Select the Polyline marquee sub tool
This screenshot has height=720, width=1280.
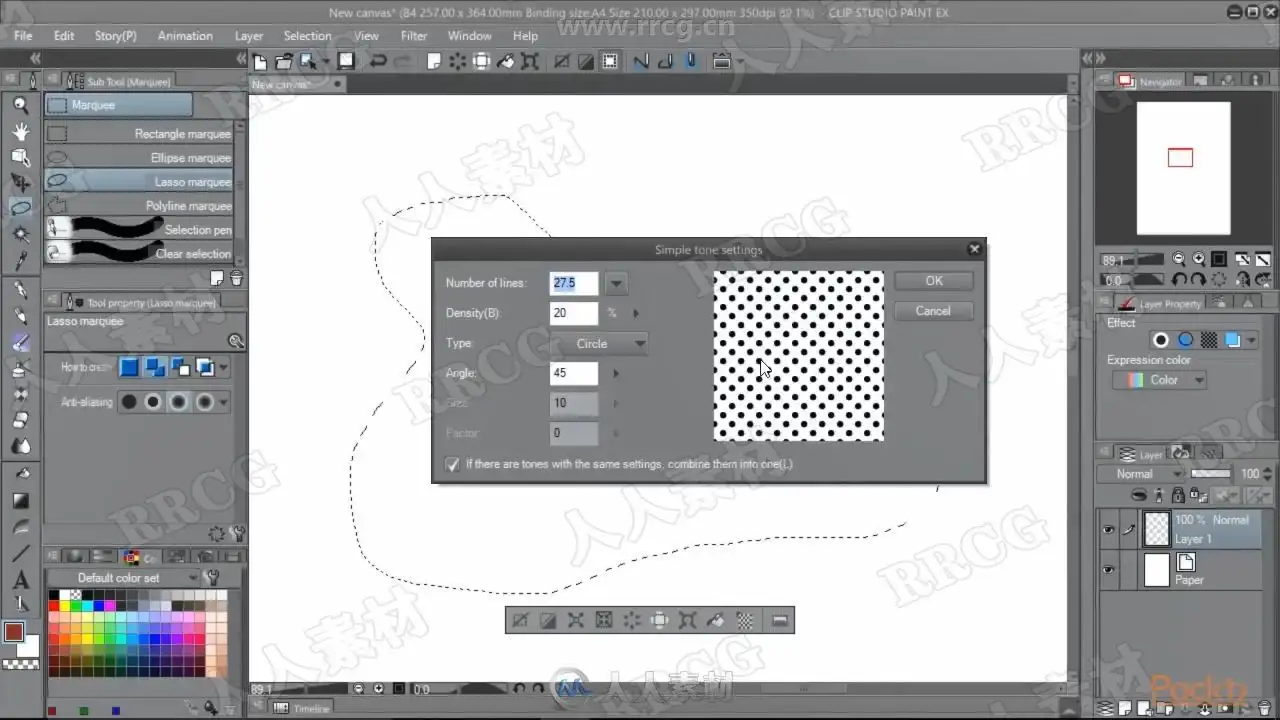pyautogui.click(x=139, y=205)
